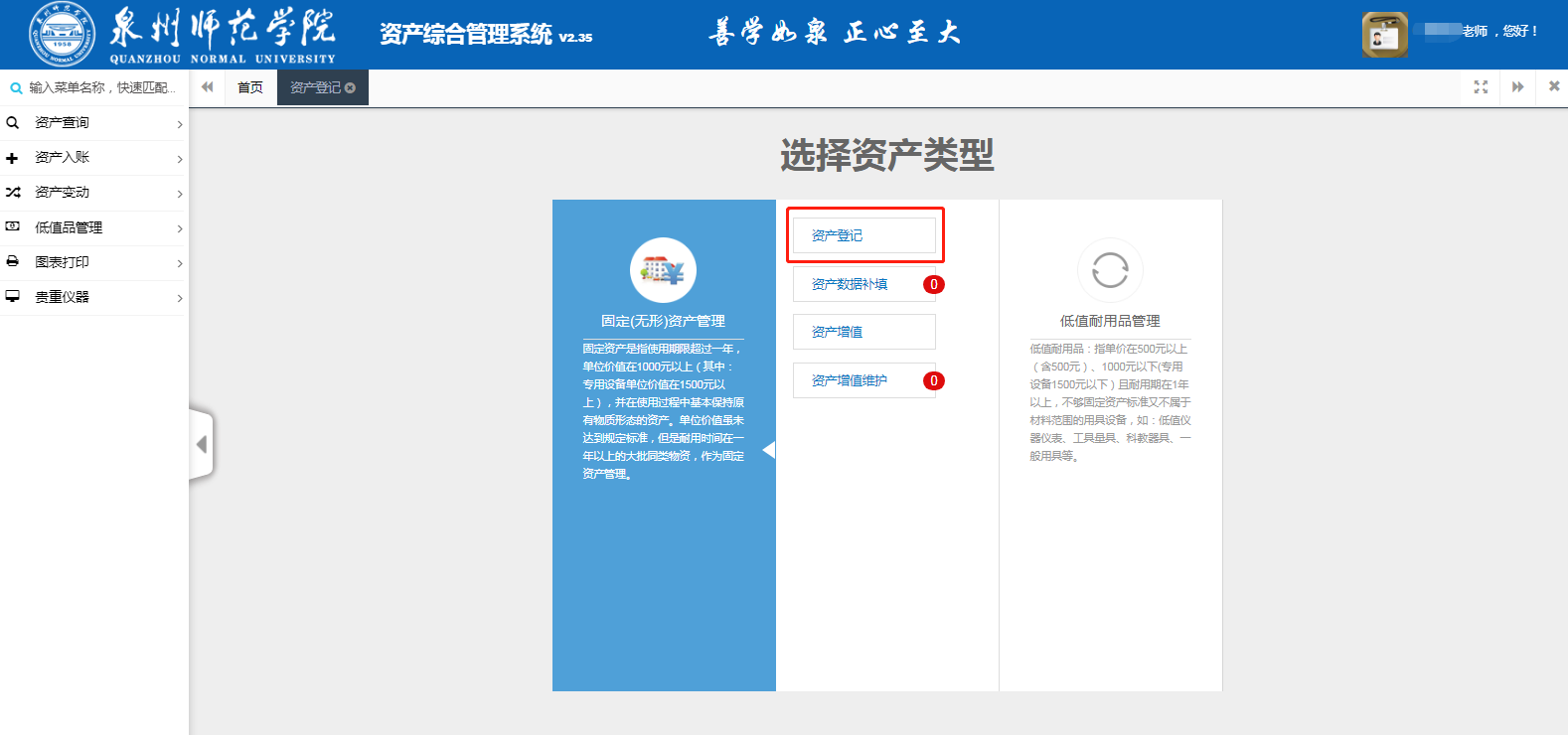Expand the 资产查询 sidebar menu
1568x735 pixels.
tap(93, 123)
